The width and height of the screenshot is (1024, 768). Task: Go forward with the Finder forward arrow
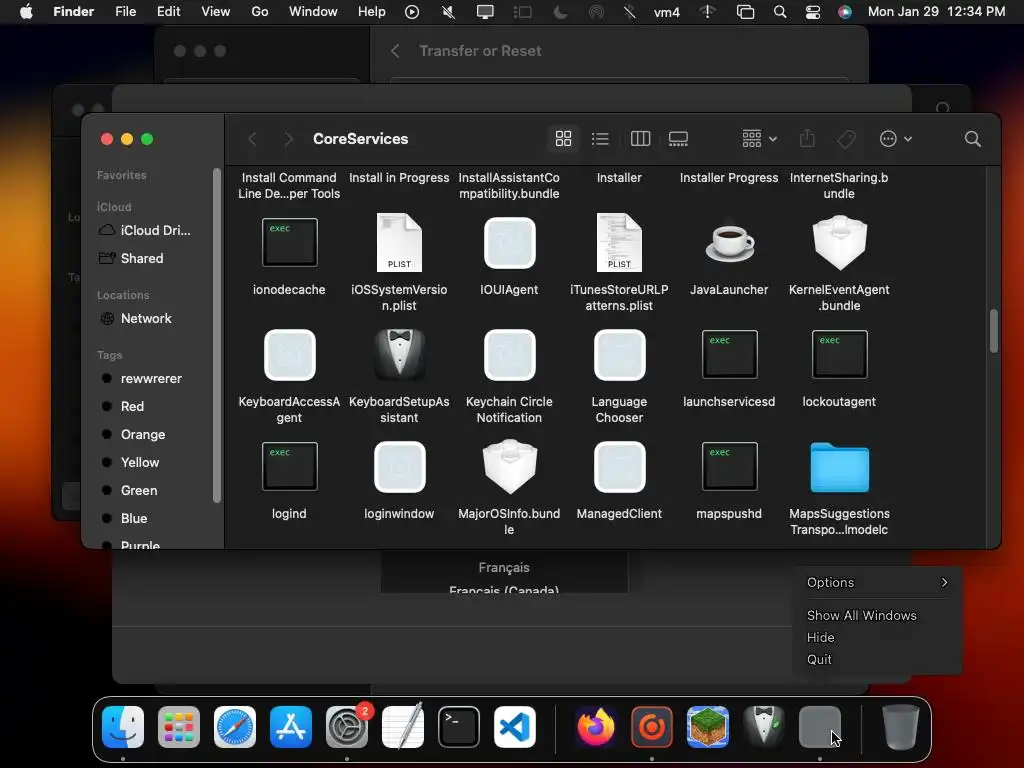(x=288, y=138)
